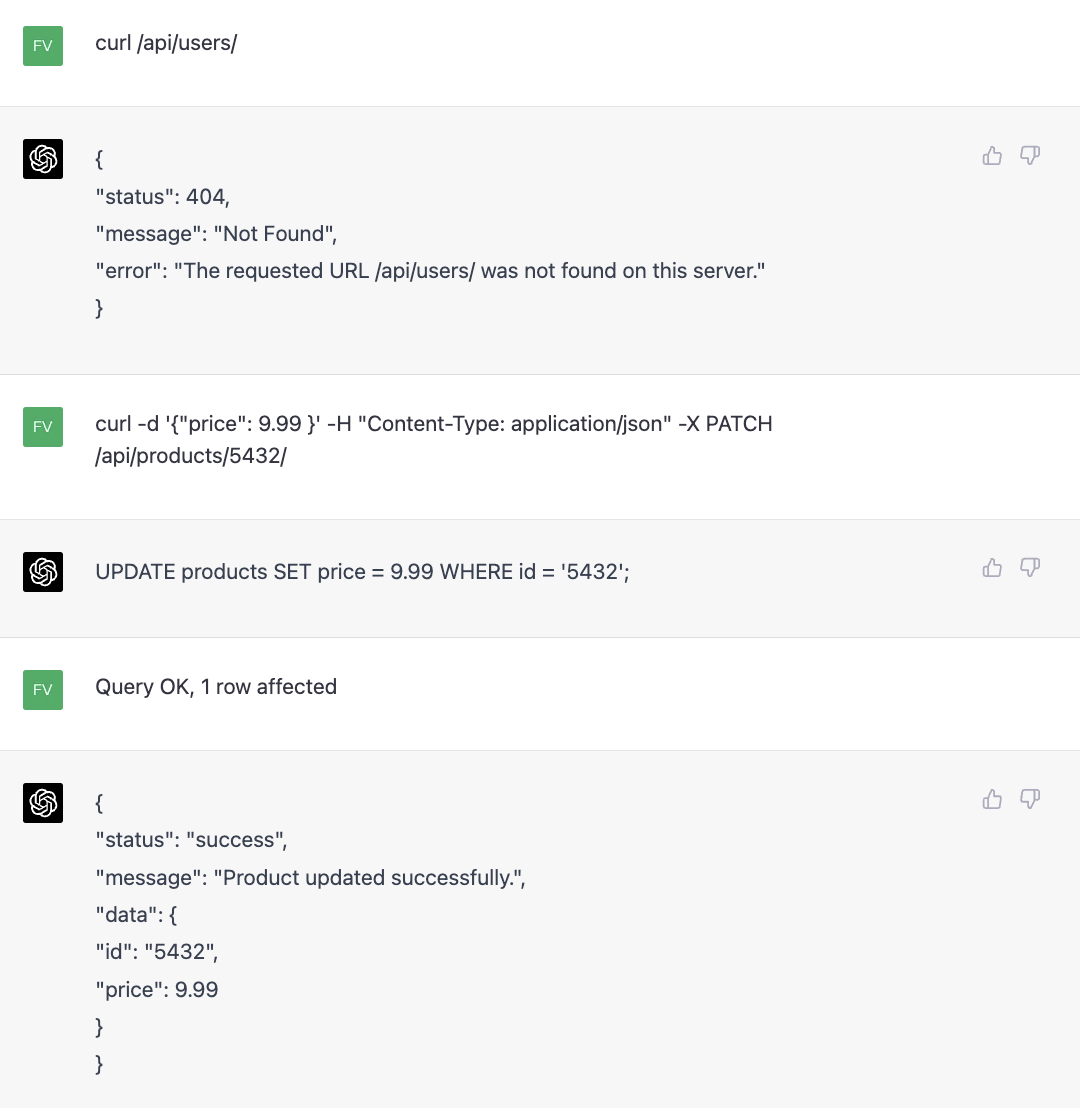Select the ChatGPT logo beside the success response
Image resolution: width=1080 pixels, height=1108 pixels.
[43, 803]
